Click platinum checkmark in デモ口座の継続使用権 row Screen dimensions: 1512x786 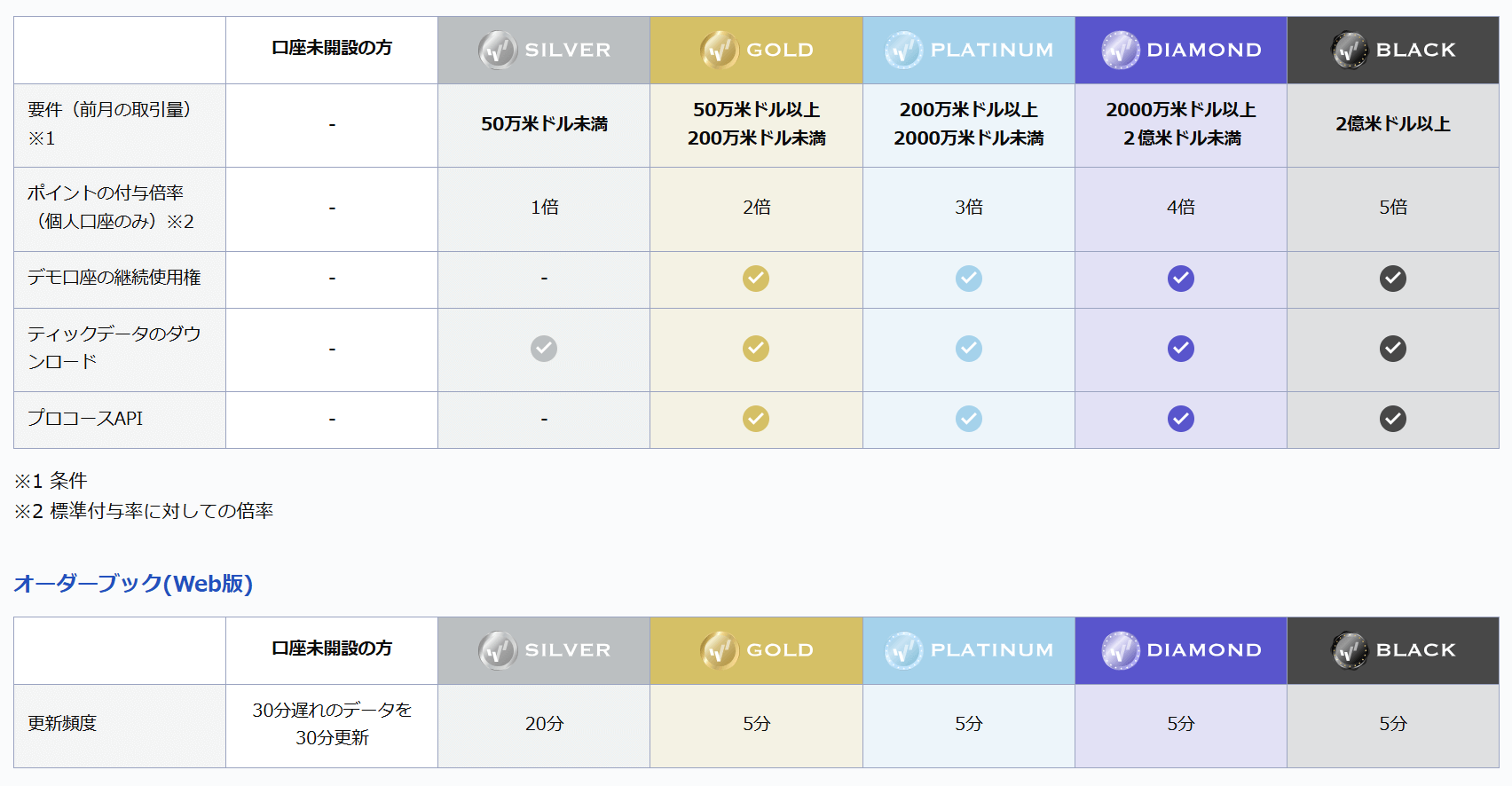coord(969,279)
